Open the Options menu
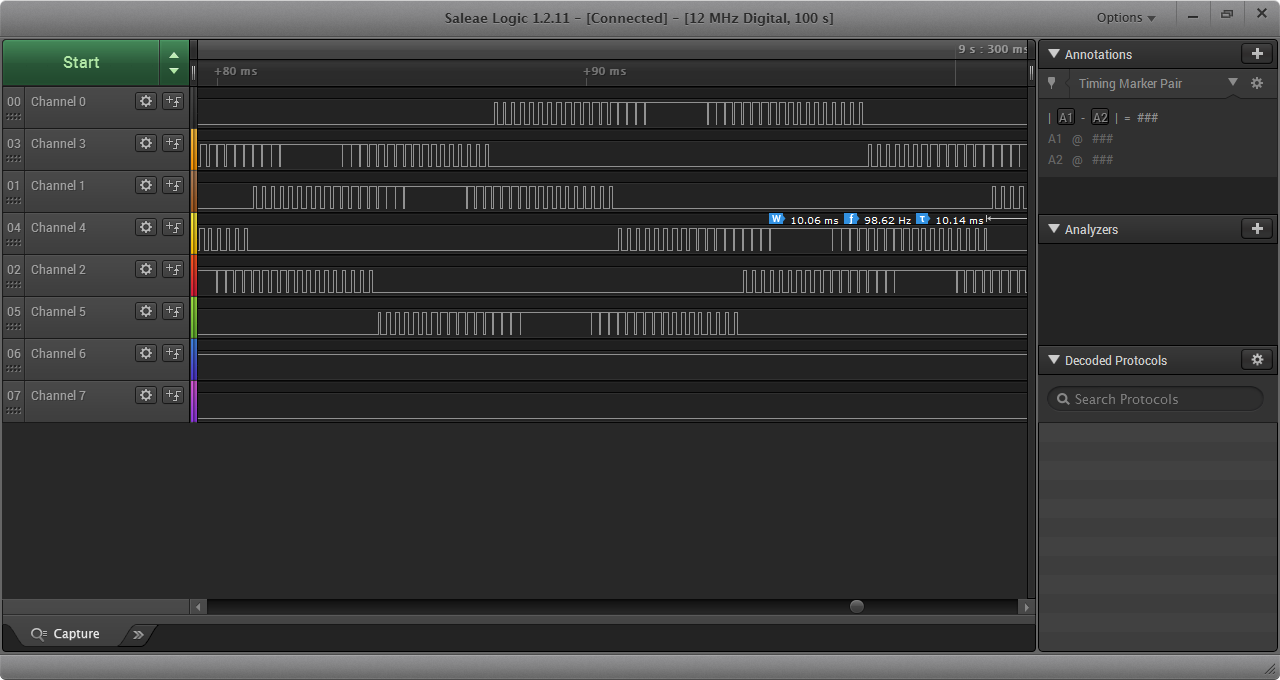The image size is (1280, 680). point(1125,17)
